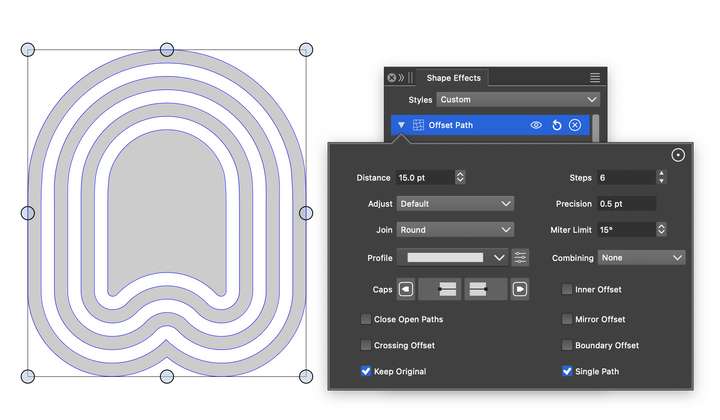Open the Styles Custom dropdown
Screen dimensions: 720x420
[518, 100]
